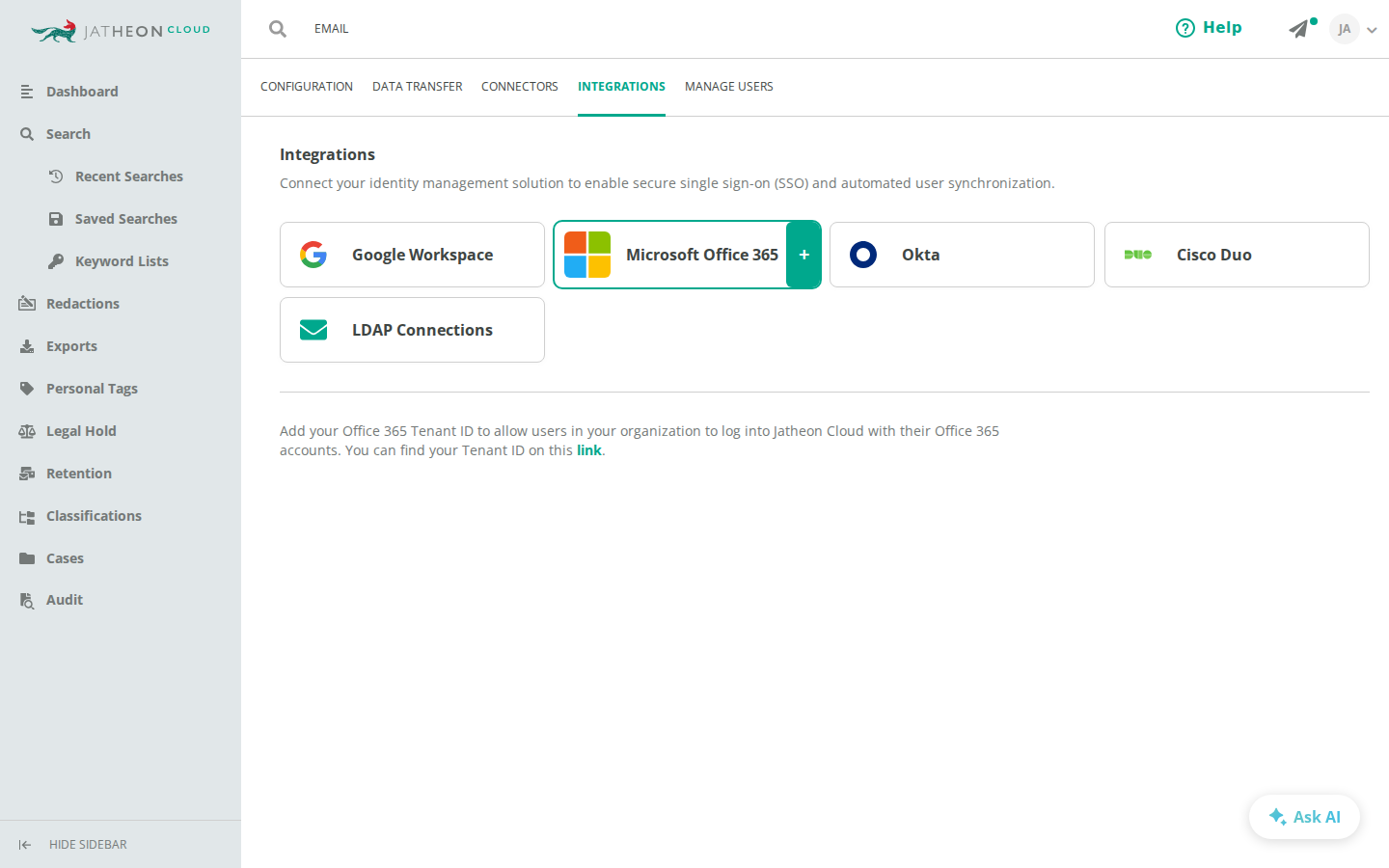
Task: Click the Personal Tags tag icon
Action: (x=27, y=389)
